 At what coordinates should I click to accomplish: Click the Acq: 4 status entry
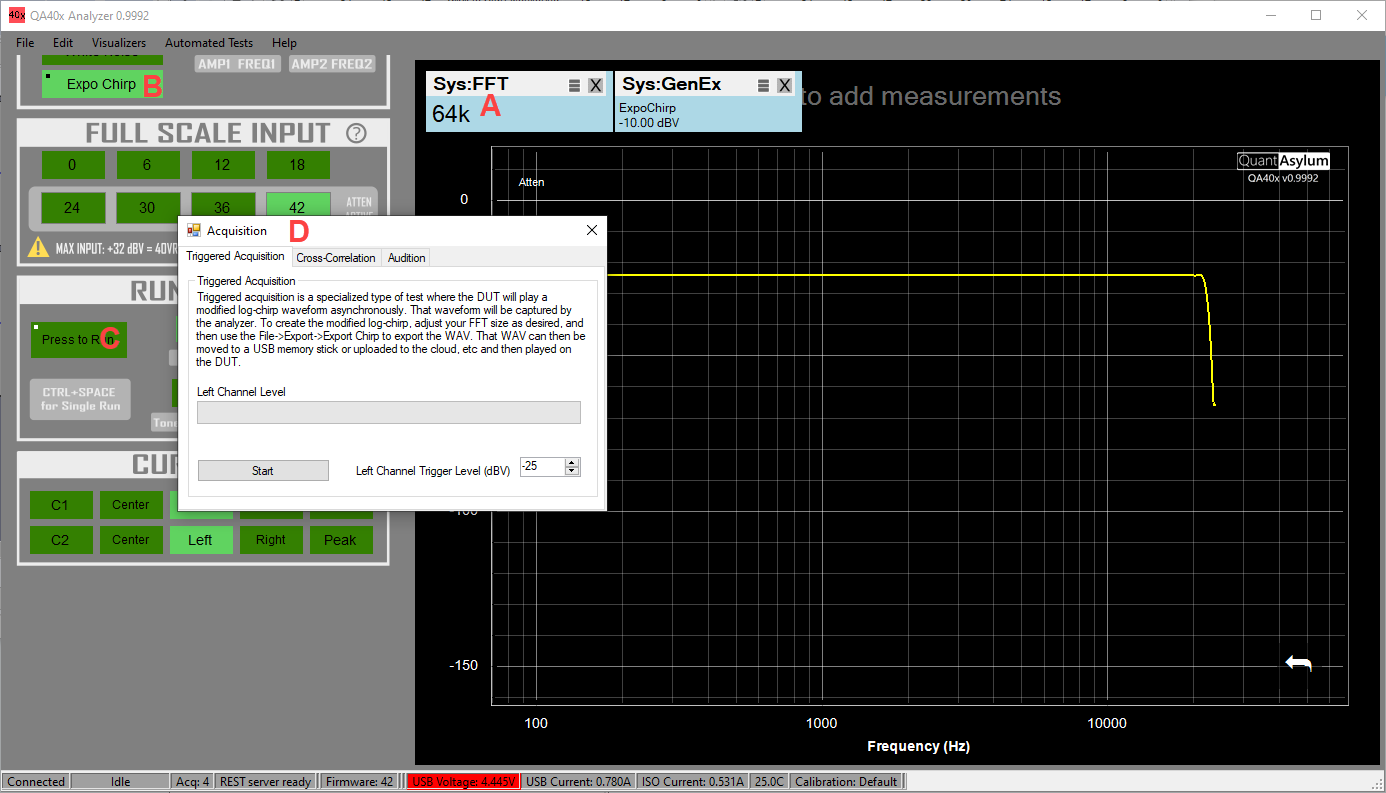[x=193, y=782]
